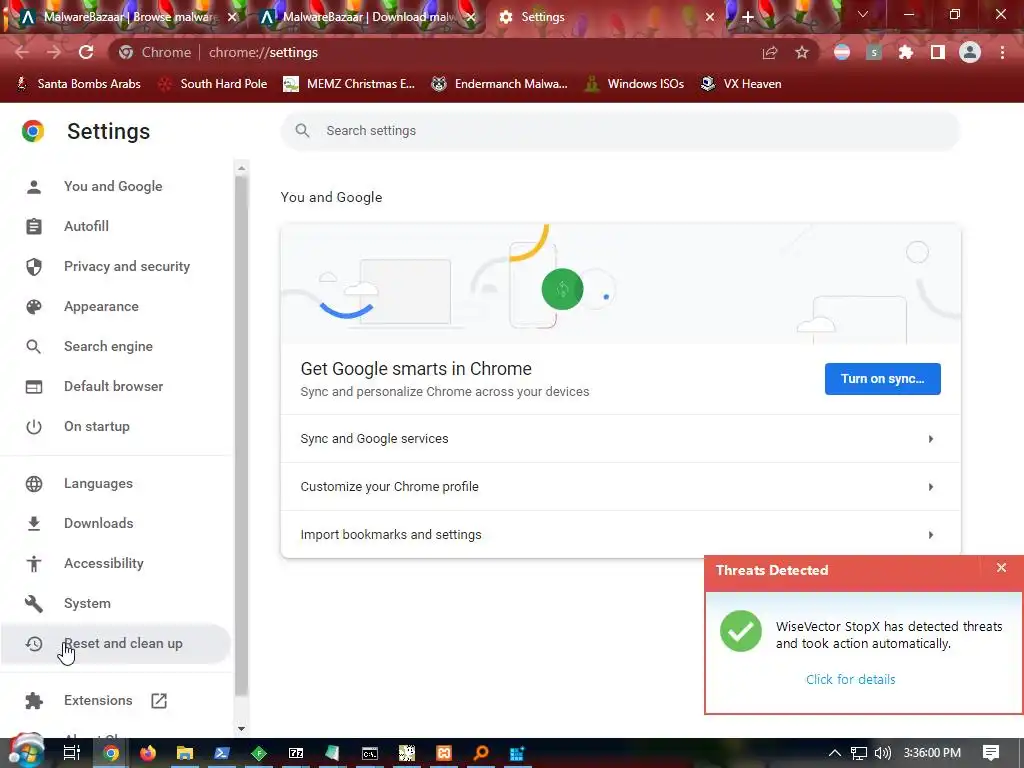The height and width of the screenshot is (768, 1024).
Task: Open 7-Zip from taskbar
Action: click(x=296, y=753)
